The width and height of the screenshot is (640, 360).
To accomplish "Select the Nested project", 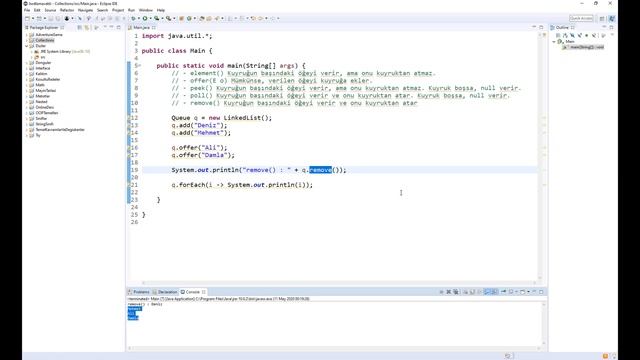I will tap(41, 102).
